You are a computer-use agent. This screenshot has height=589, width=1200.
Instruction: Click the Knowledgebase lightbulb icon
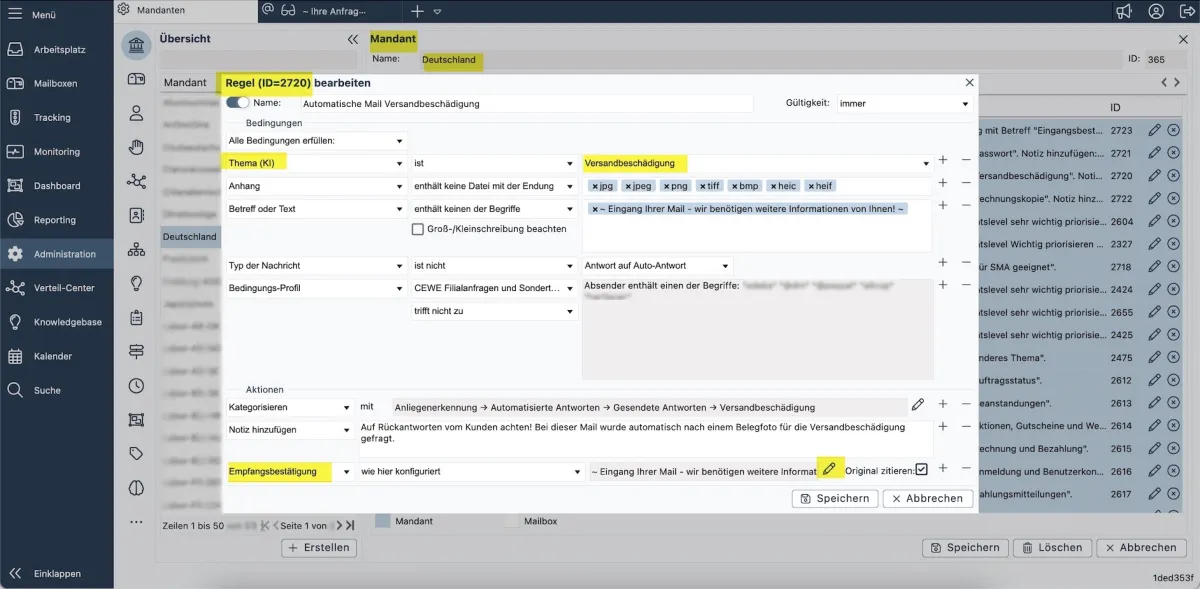pos(15,322)
